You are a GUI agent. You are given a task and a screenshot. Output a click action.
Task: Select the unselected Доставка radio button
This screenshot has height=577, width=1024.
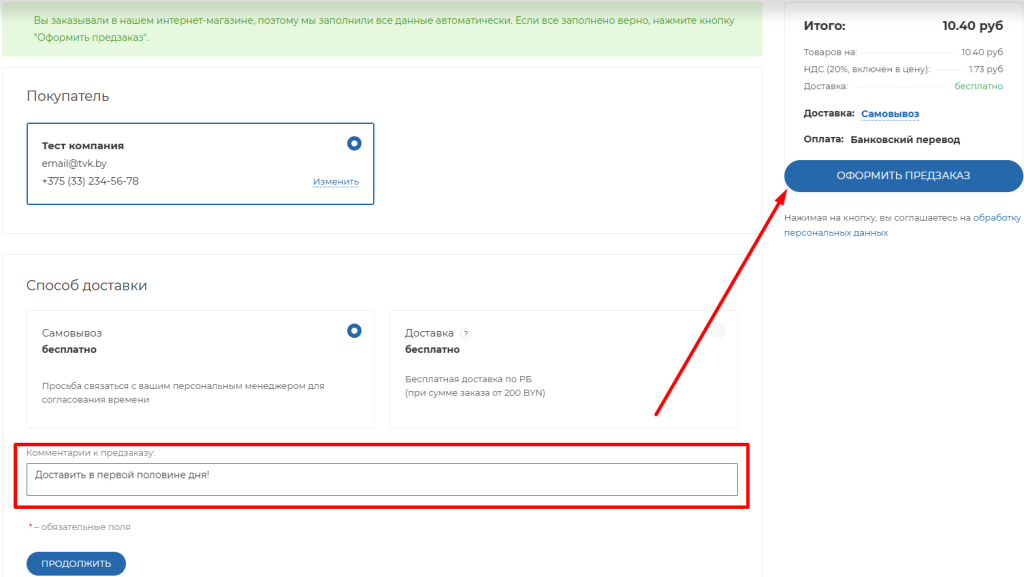click(717, 332)
